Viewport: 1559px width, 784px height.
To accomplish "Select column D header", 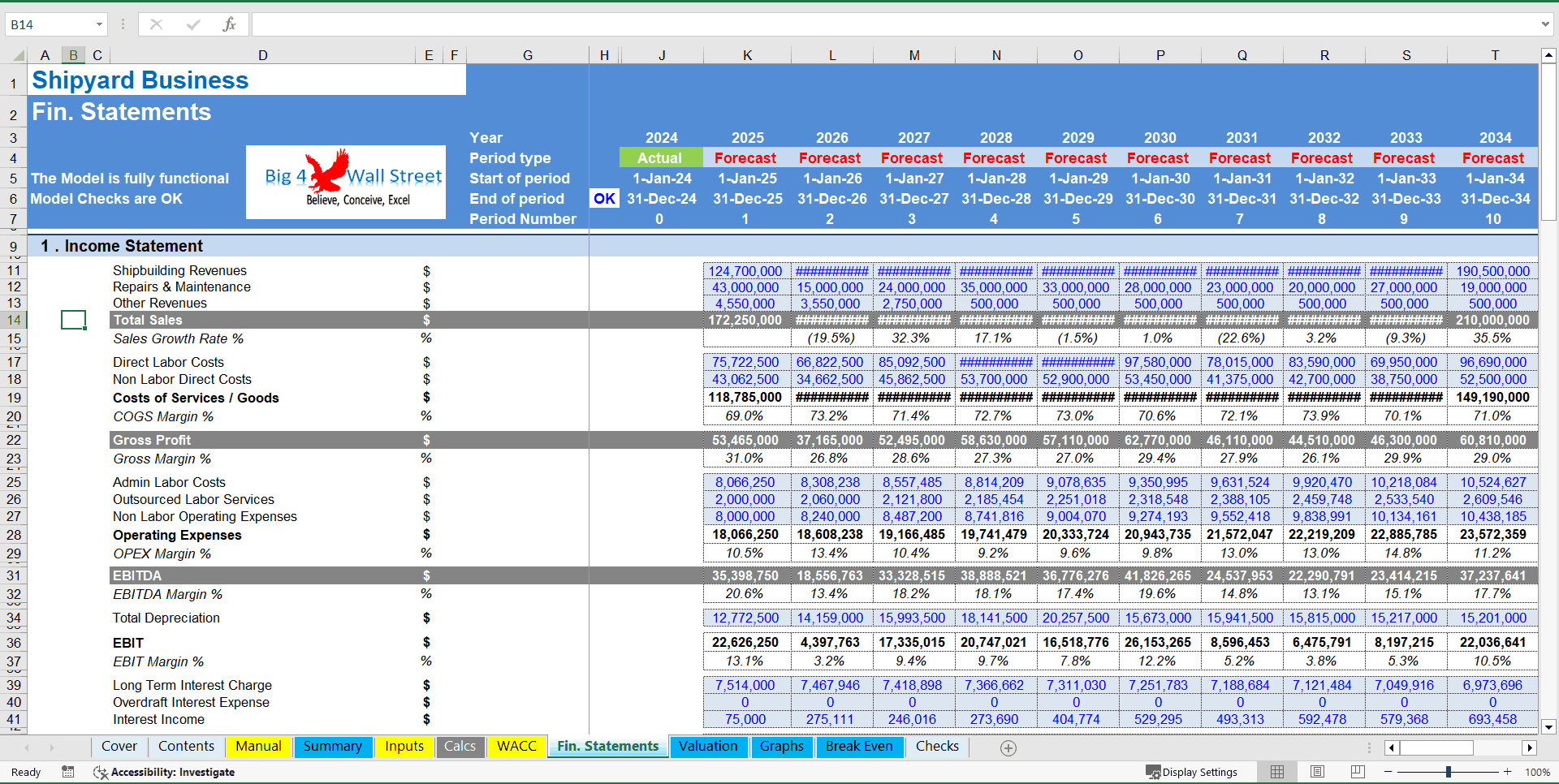I will [263, 55].
